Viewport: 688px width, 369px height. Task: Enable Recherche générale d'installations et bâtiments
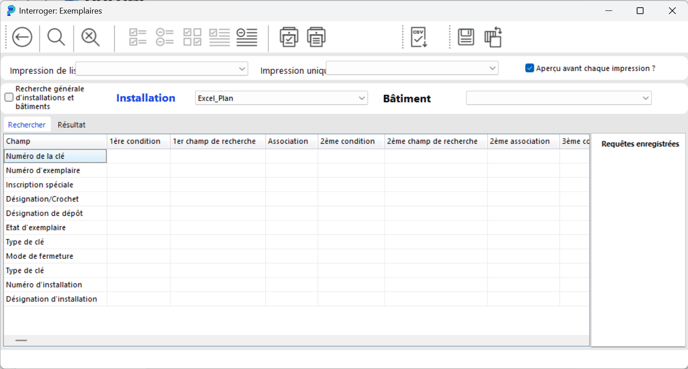9,97
